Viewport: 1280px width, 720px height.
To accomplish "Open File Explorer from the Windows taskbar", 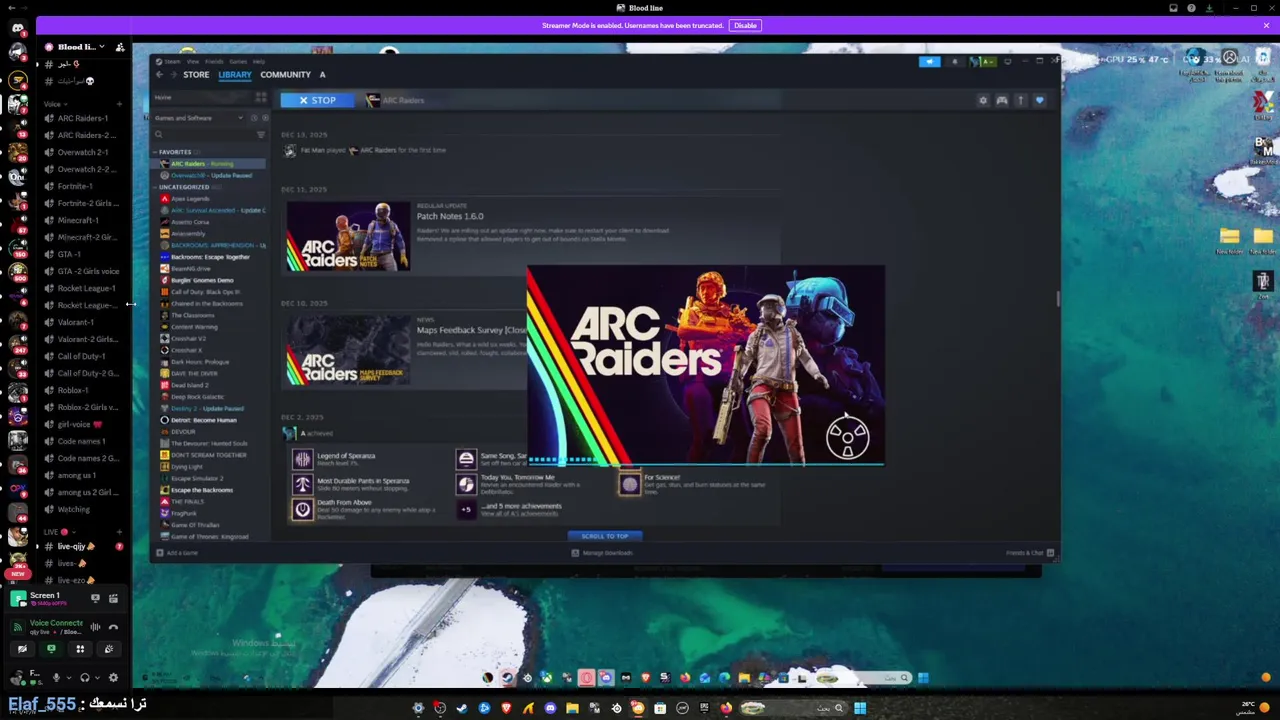I will tap(572, 708).
